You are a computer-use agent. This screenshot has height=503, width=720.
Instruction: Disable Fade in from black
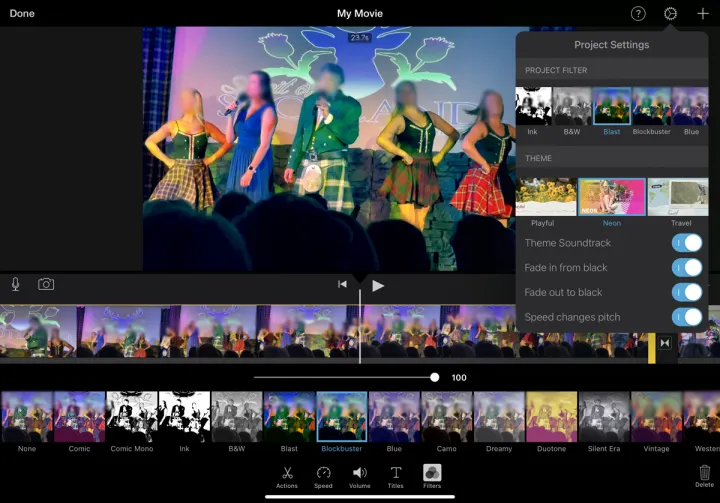coord(686,268)
